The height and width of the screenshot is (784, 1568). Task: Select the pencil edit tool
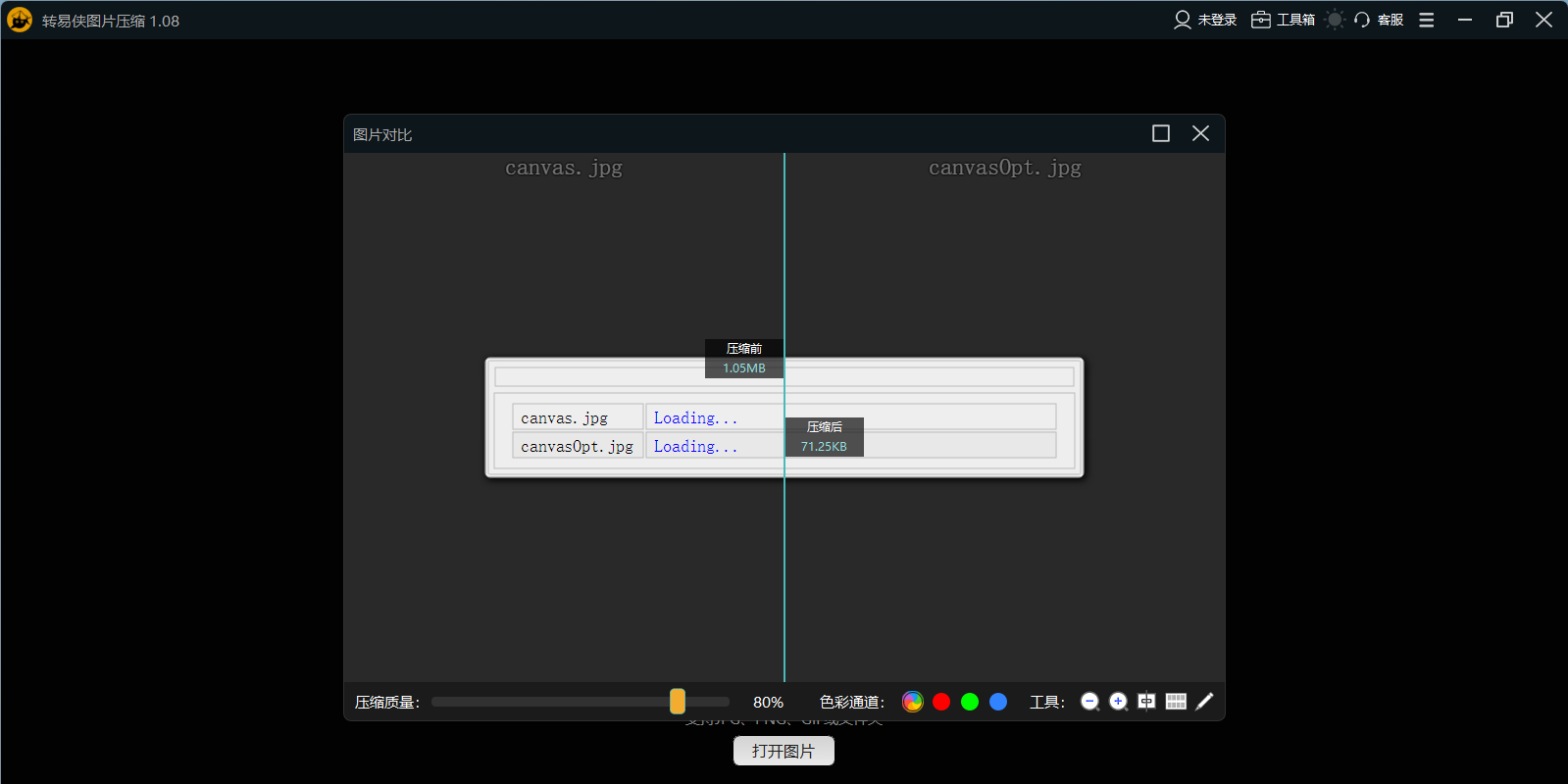[1204, 702]
